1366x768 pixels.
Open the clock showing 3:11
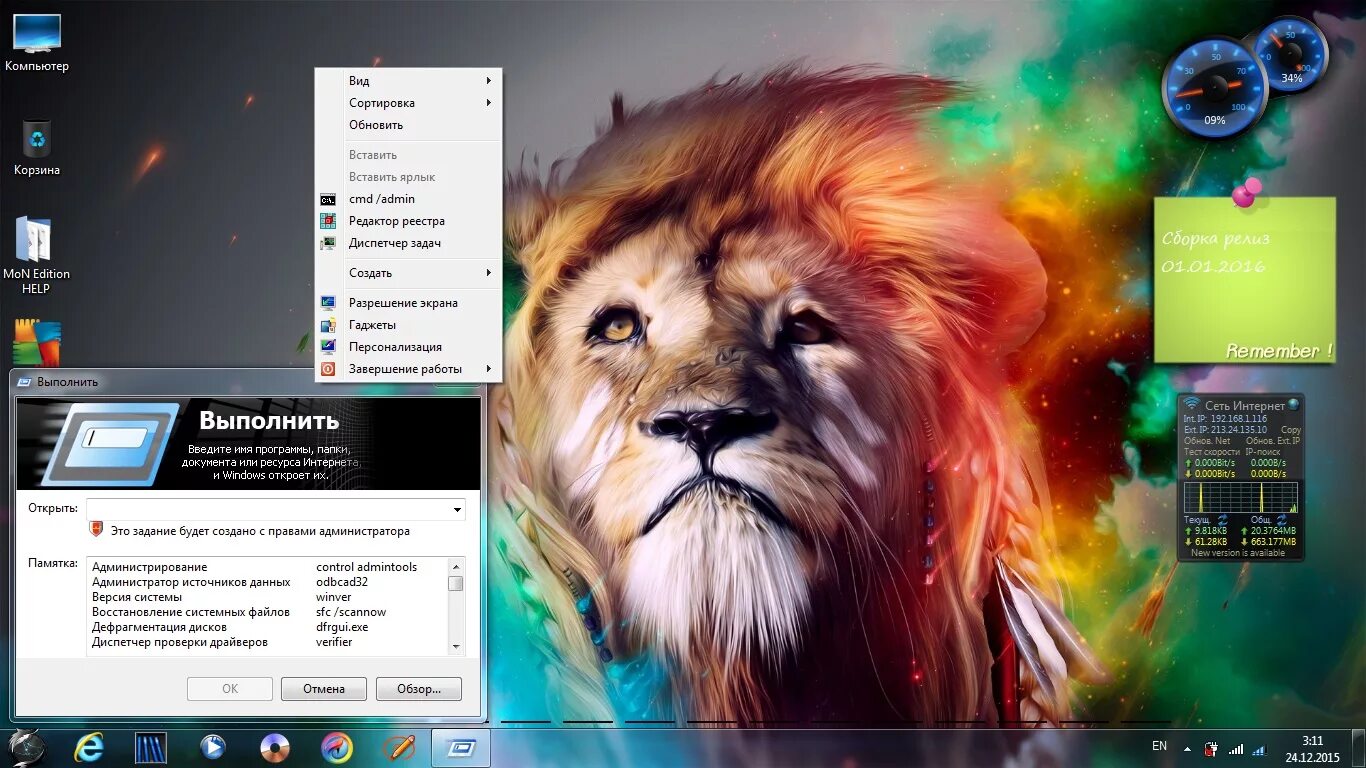pyautogui.click(x=1312, y=748)
